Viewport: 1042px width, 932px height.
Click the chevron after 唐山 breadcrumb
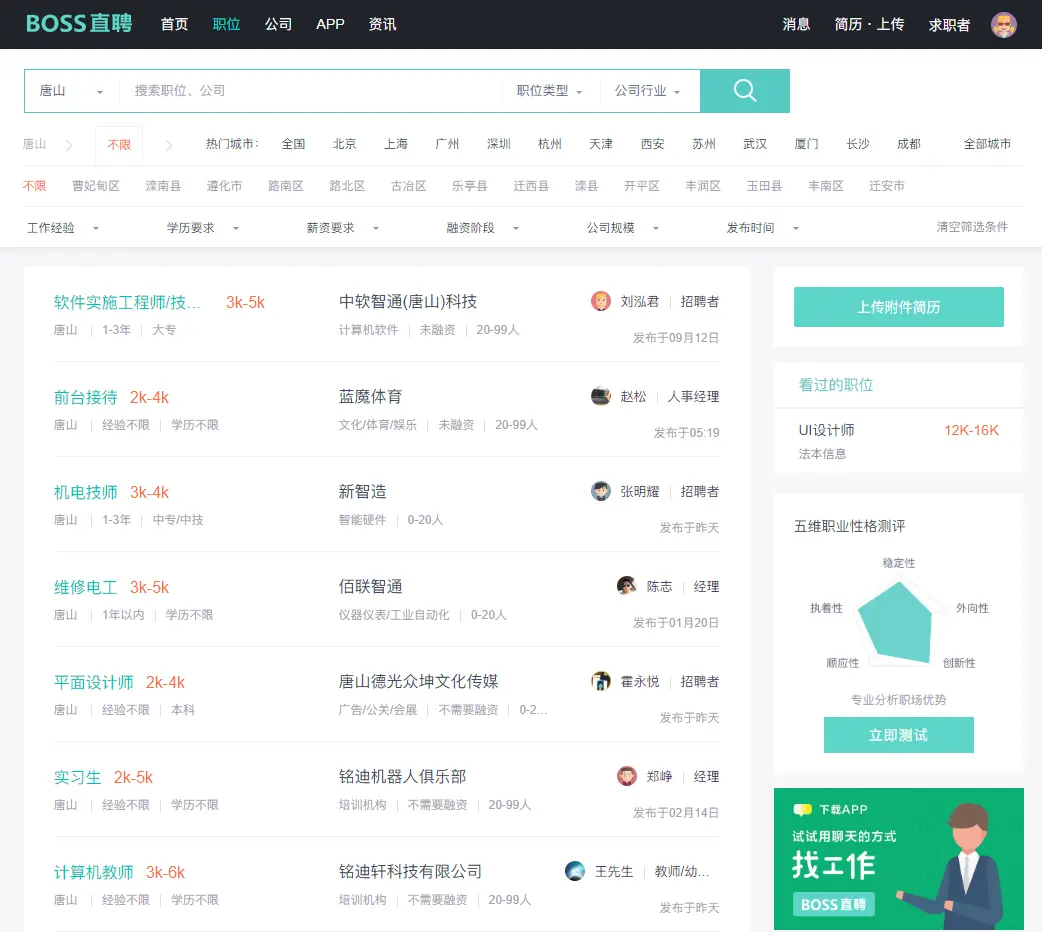pyautogui.click(x=68, y=145)
